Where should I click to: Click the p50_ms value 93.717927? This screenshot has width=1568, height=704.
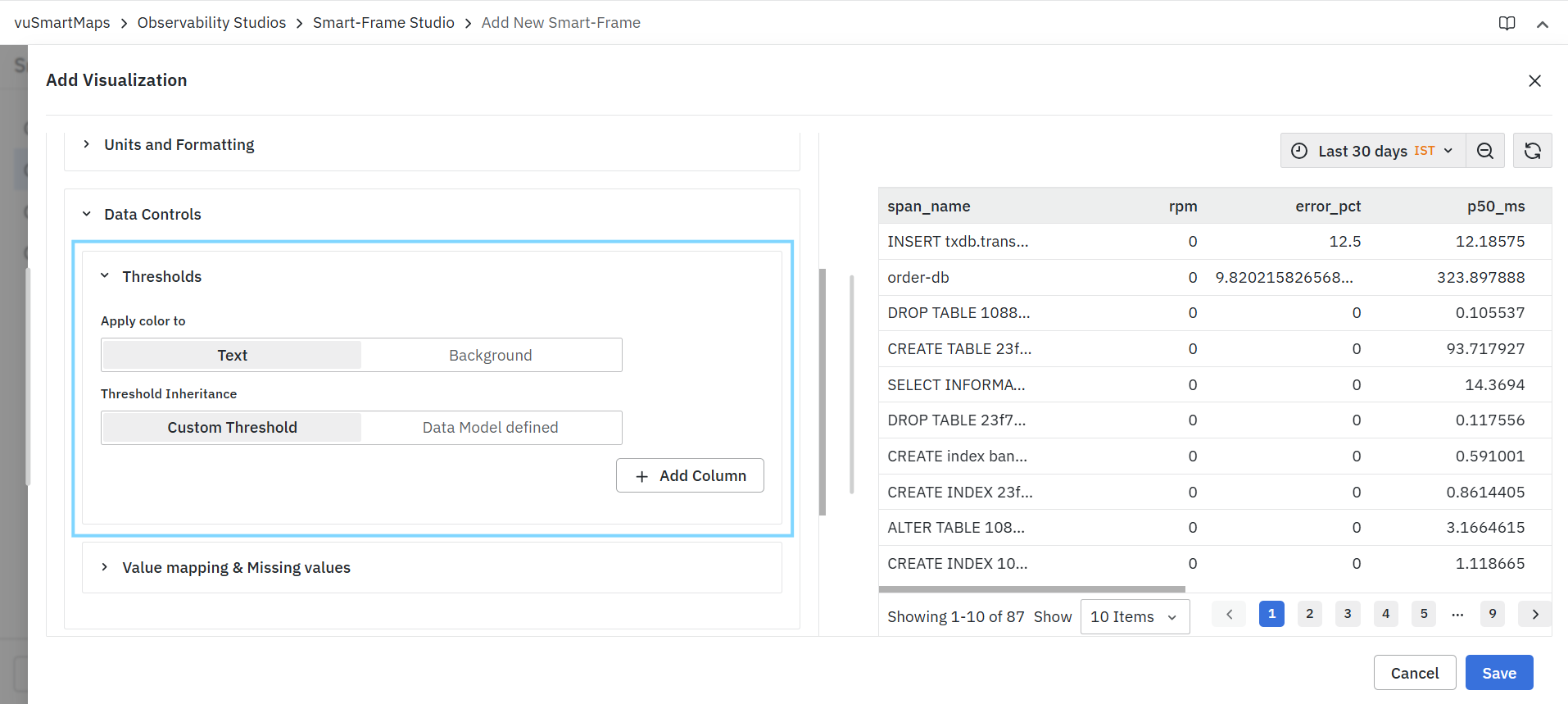click(1486, 349)
